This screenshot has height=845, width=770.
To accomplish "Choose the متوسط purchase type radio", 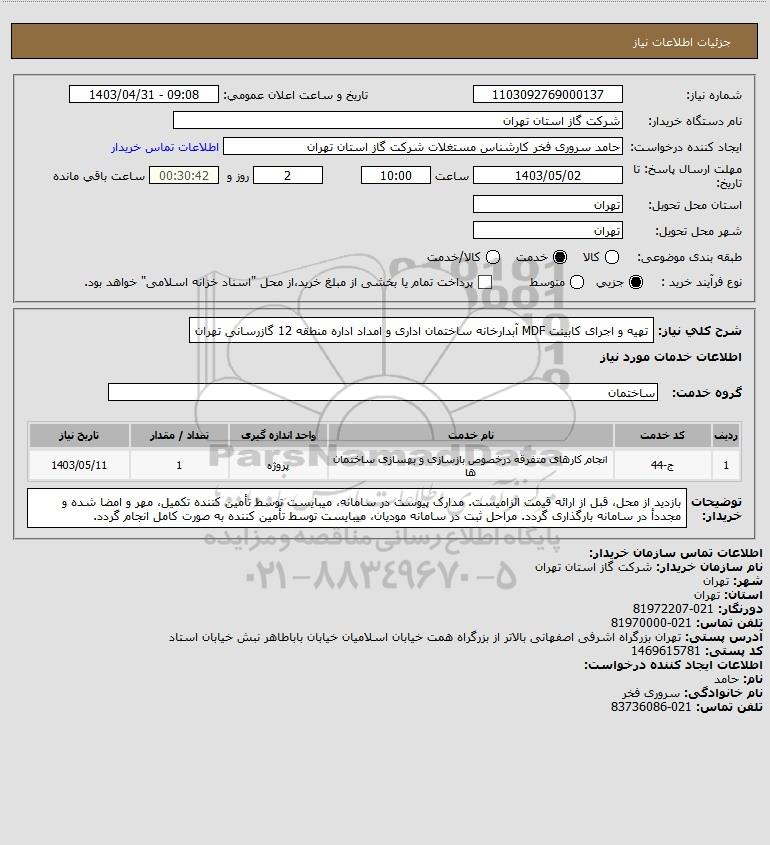I will pos(577,282).
